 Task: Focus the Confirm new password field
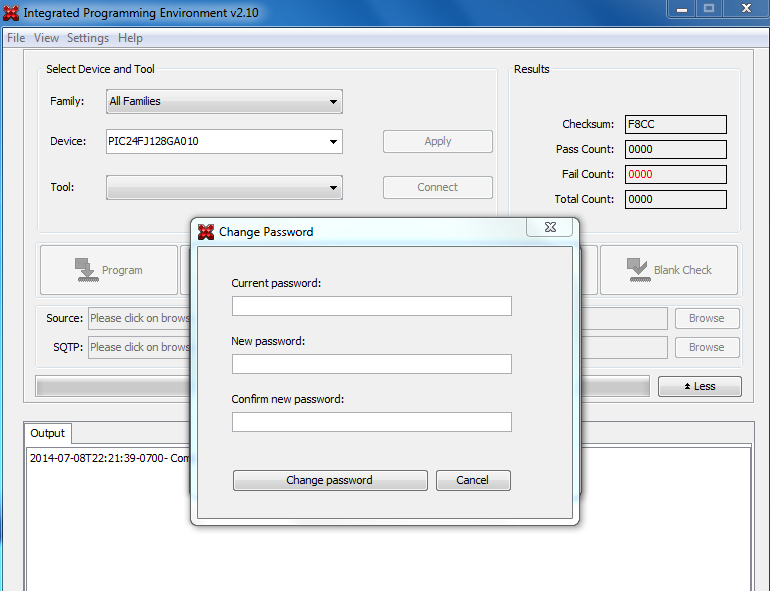pos(372,422)
